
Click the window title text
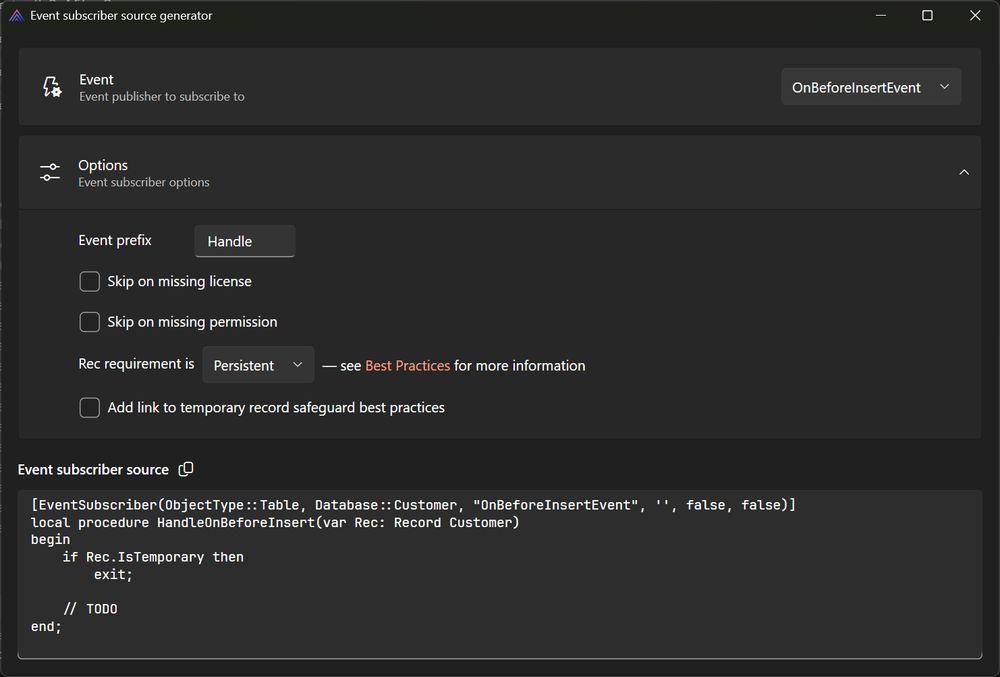[x=121, y=15]
